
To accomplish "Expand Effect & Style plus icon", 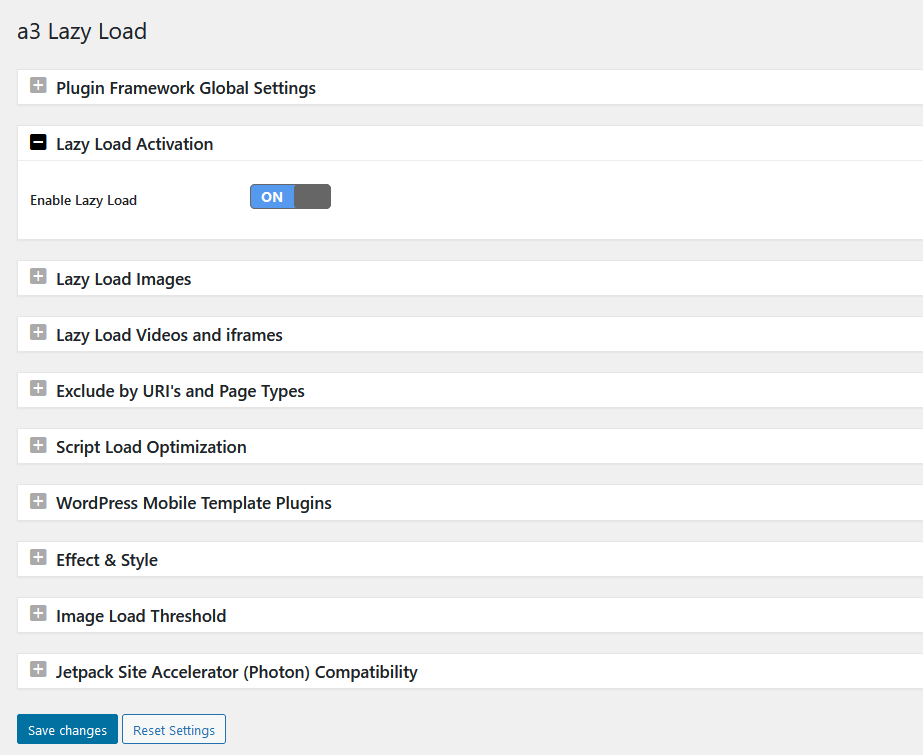I will point(38,557).
